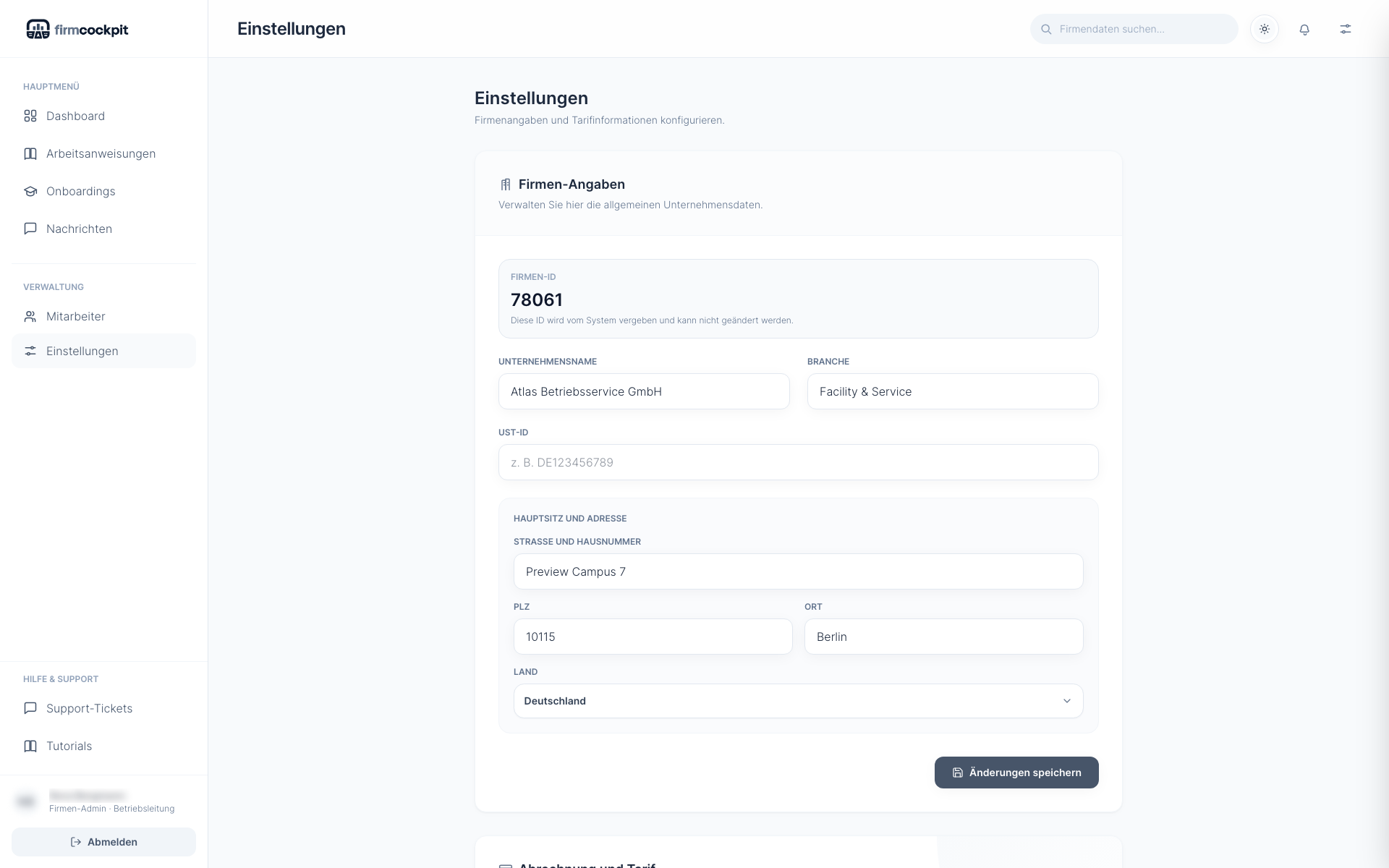Select the Onboardings graduation cap icon

click(30, 191)
